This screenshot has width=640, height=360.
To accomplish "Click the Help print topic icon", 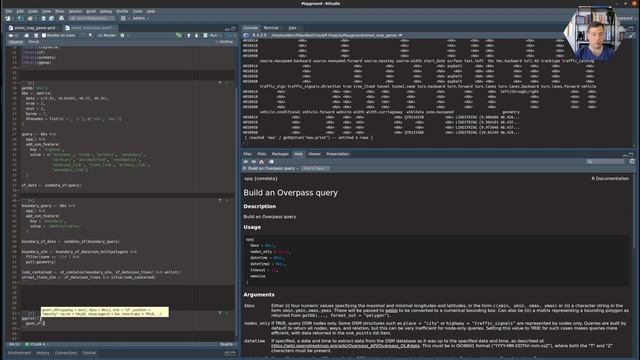I will tap(271, 162).
